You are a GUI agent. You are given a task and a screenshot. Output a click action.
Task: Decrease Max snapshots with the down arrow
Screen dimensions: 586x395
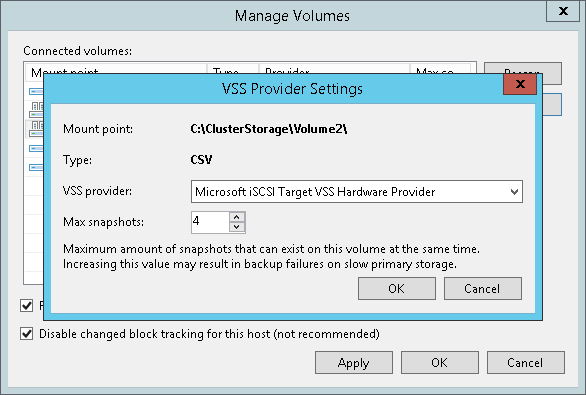237,227
